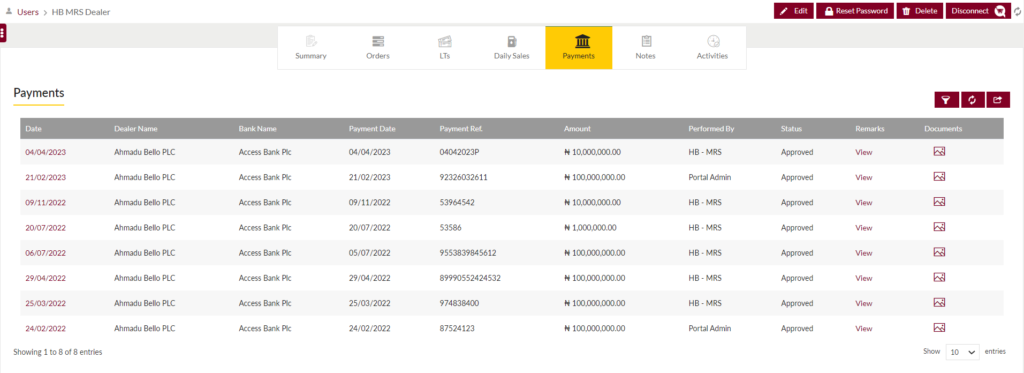1024x373 pixels.
Task: Sort by the Payment Date column header
Action: (372, 129)
